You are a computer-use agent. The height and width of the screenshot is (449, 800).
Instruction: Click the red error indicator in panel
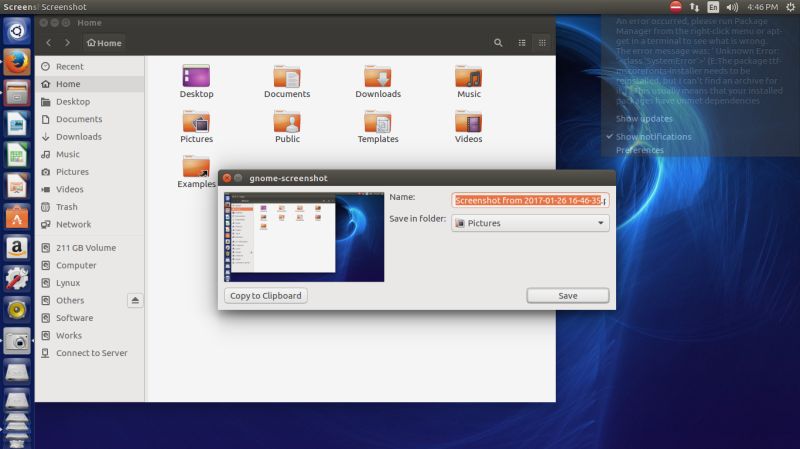tap(676, 7)
